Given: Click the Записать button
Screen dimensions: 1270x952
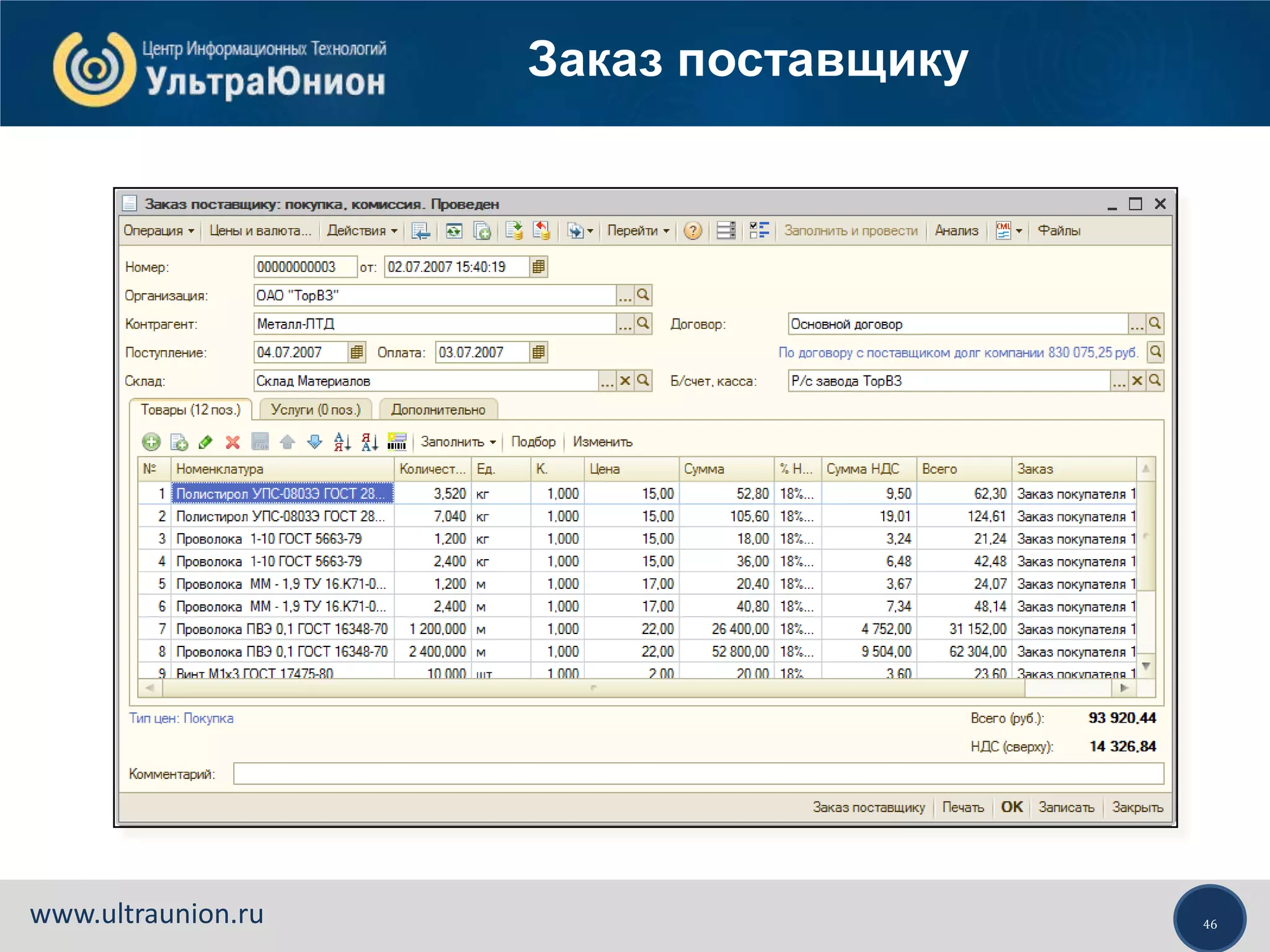Looking at the screenshot, I should coord(1066,807).
